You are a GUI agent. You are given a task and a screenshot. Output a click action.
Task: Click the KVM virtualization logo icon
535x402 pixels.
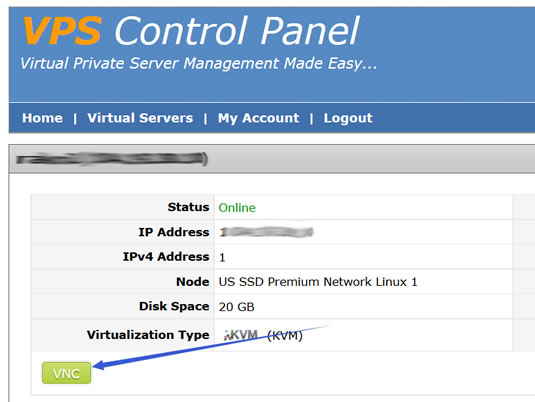[x=240, y=335]
